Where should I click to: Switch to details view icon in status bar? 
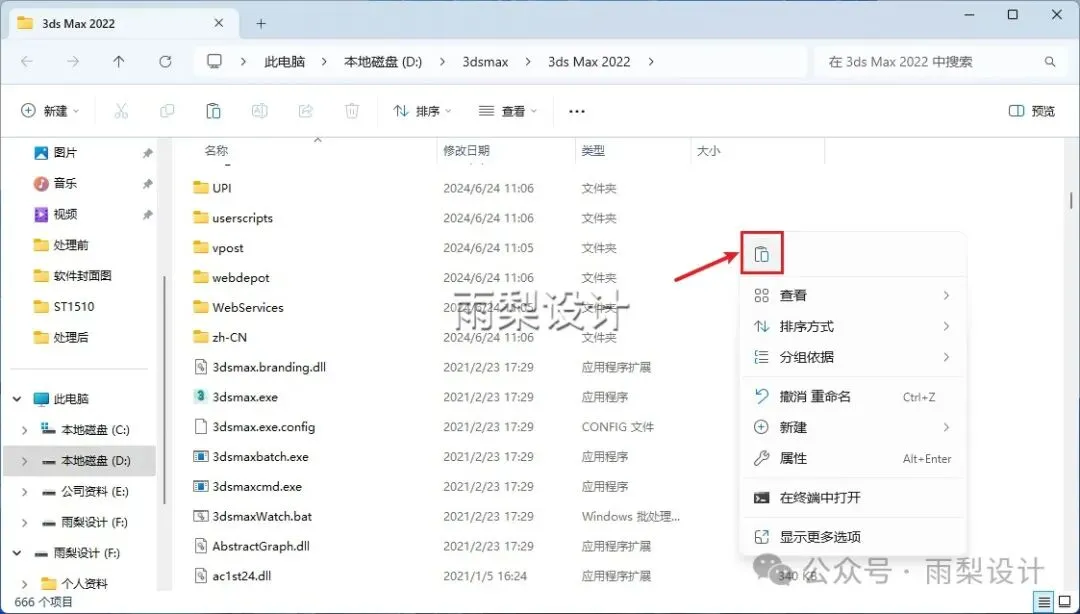click(1044, 602)
